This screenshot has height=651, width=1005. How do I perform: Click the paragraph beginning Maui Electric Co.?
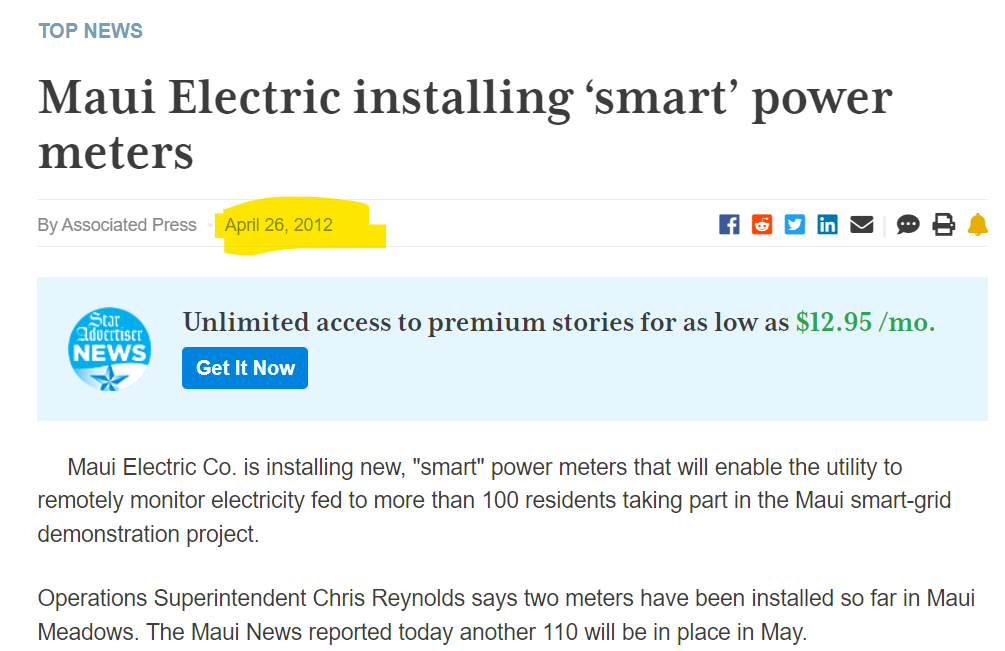click(x=494, y=500)
